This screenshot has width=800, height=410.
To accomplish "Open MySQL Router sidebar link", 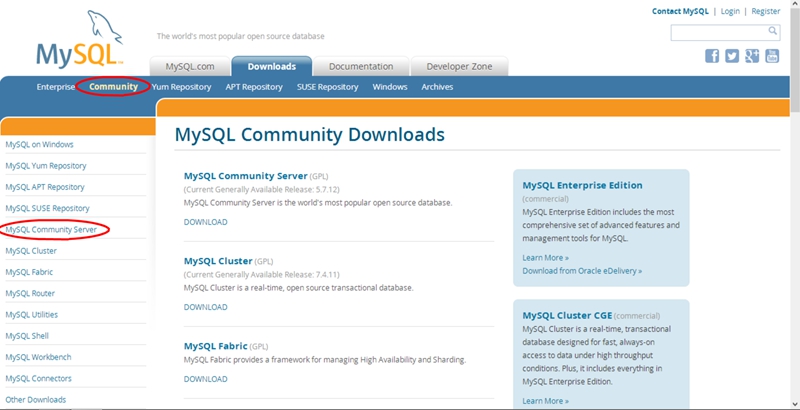I will coord(30,293).
